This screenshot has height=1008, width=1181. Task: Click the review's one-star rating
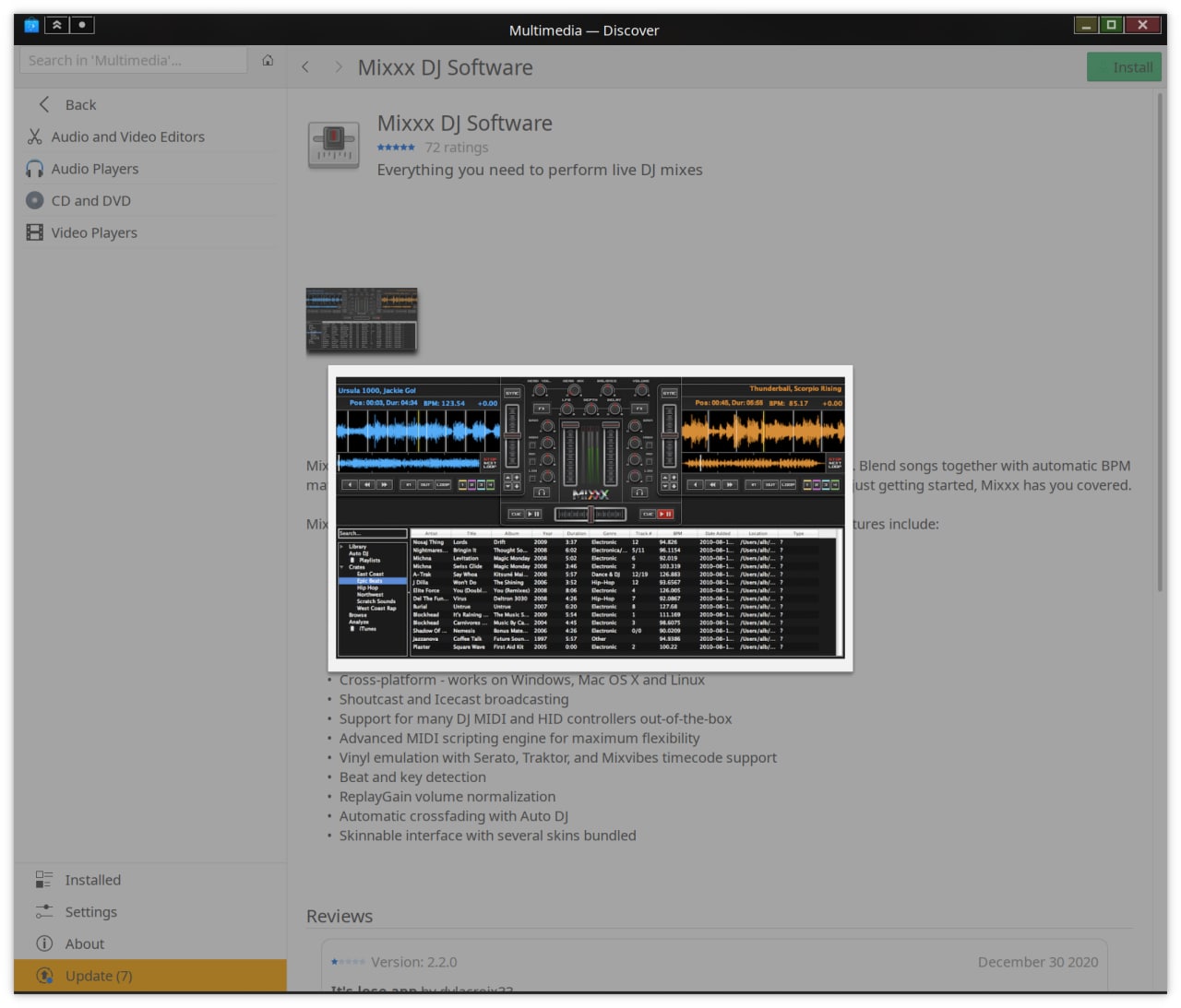pyautogui.click(x=349, y=962)
